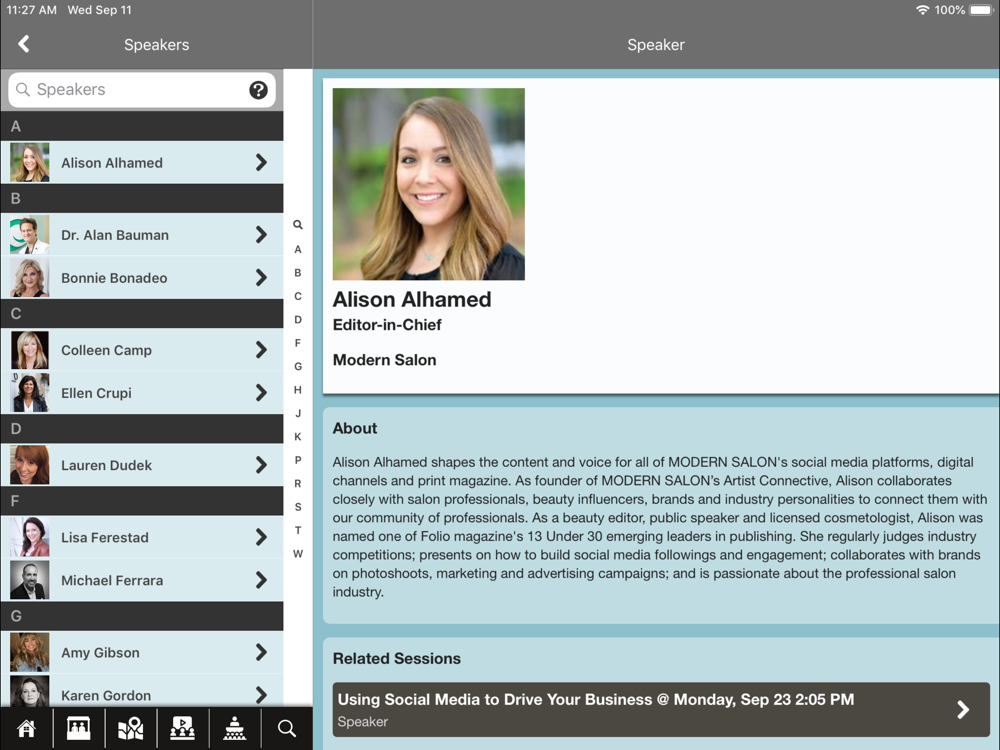Jump to letter B in index
The width and height of the screenshot is (1000, 750).
pos(298,273)
